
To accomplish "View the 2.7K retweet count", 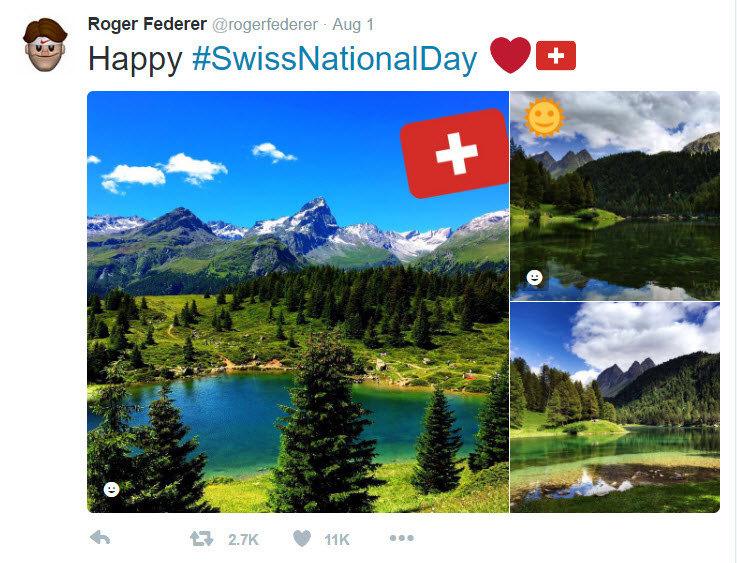I will (243, 539).
